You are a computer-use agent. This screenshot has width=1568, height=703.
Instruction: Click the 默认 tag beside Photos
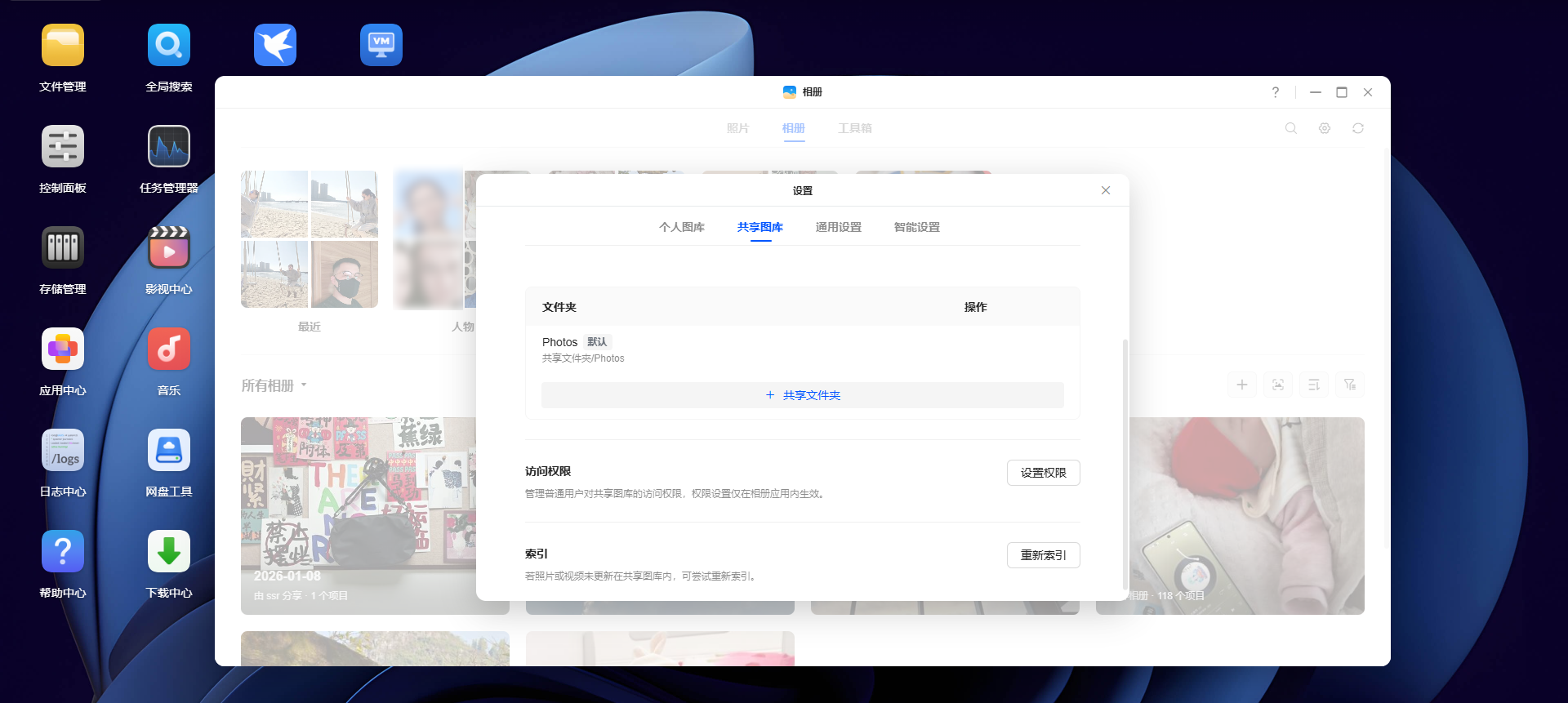597,342
